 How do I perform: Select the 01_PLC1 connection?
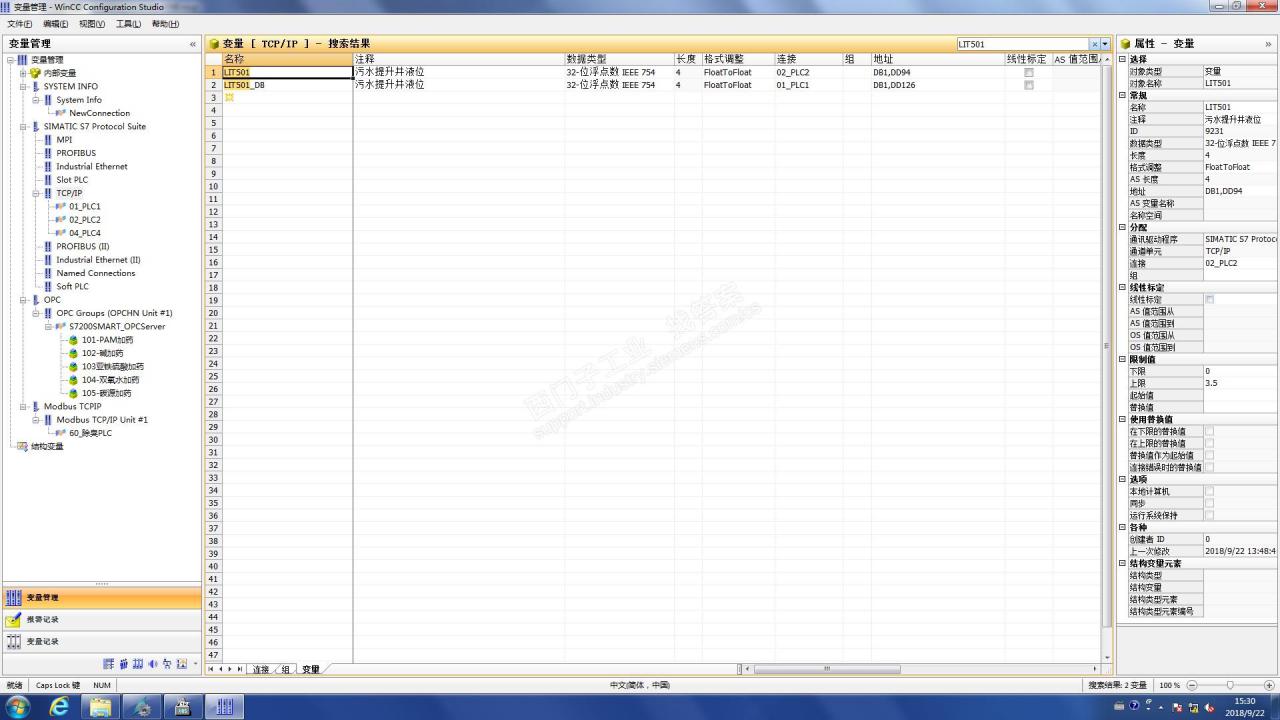tap(84, 206)
